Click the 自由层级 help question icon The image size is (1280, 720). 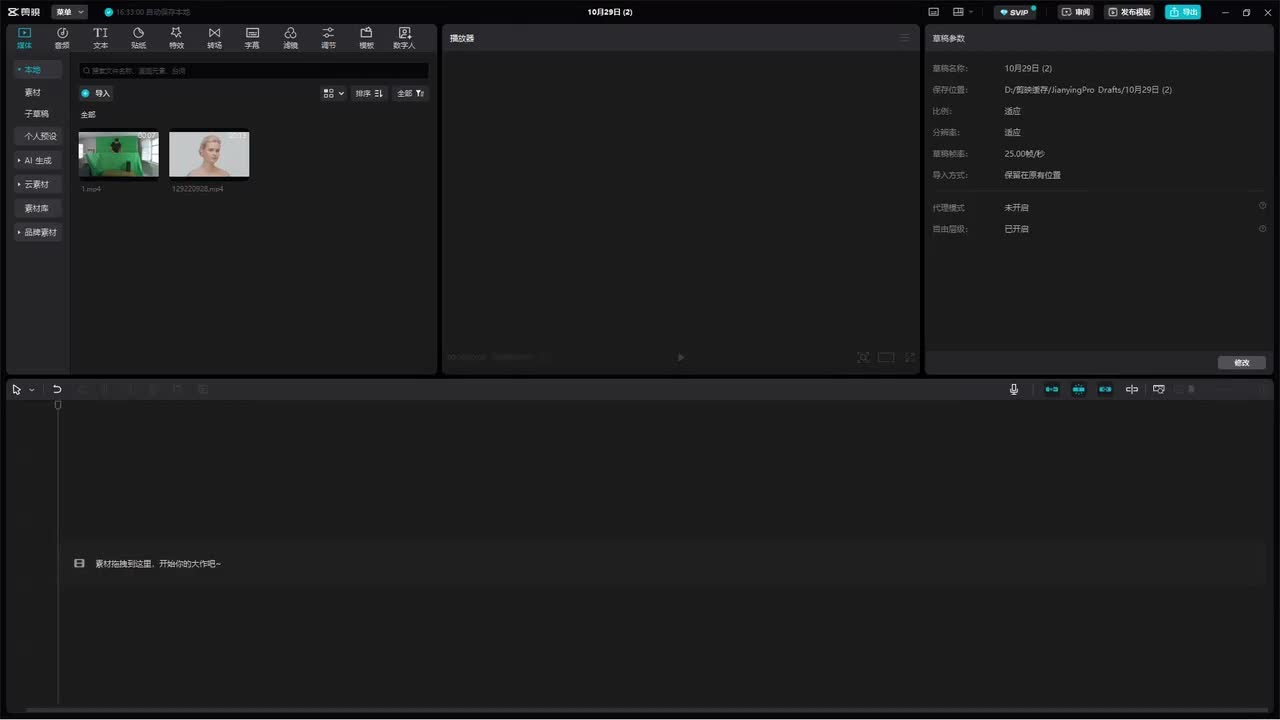tap(1262, 228)
